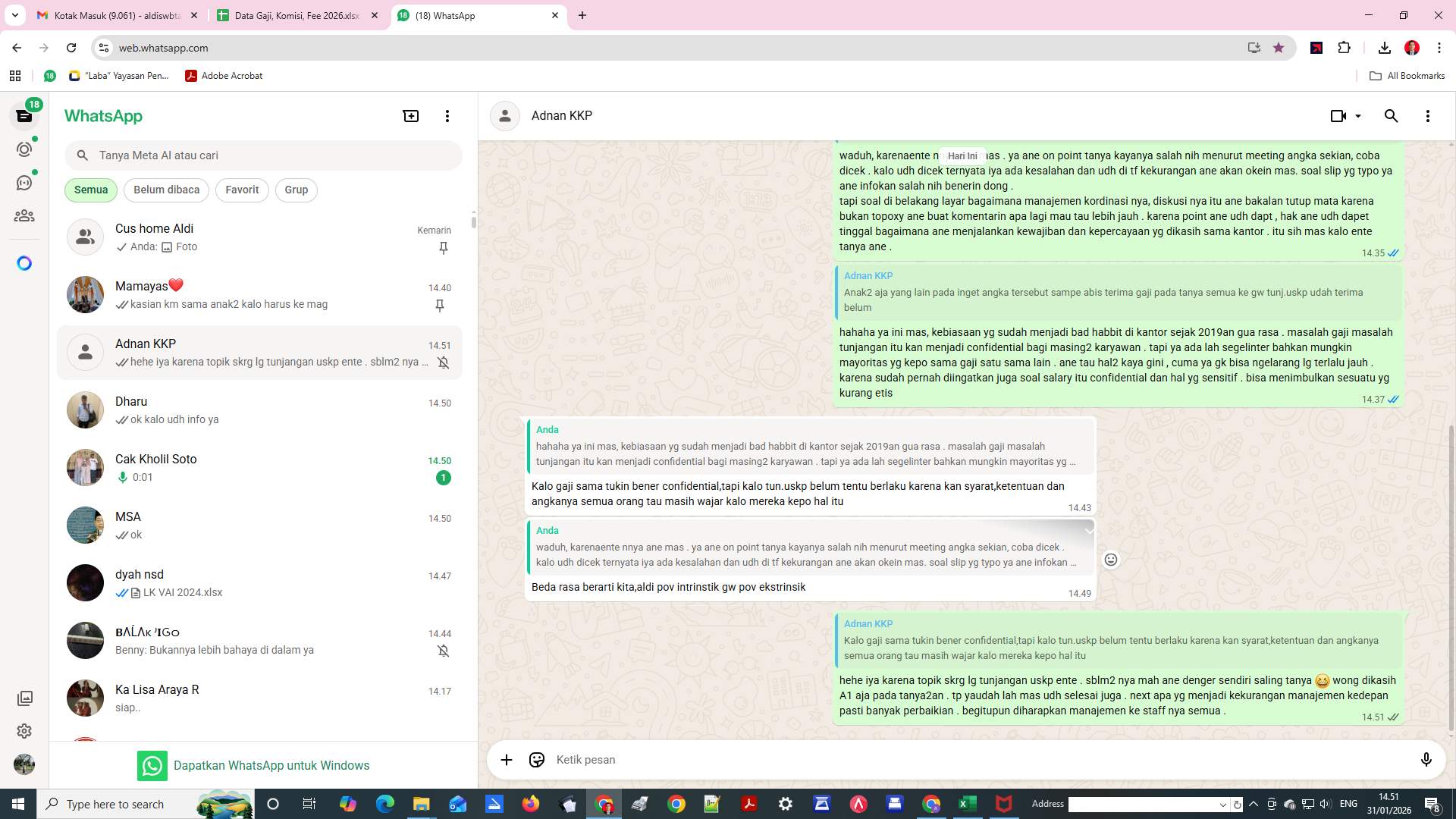
Task: Open Channels from the sidebar
Action: click(25, 182)
